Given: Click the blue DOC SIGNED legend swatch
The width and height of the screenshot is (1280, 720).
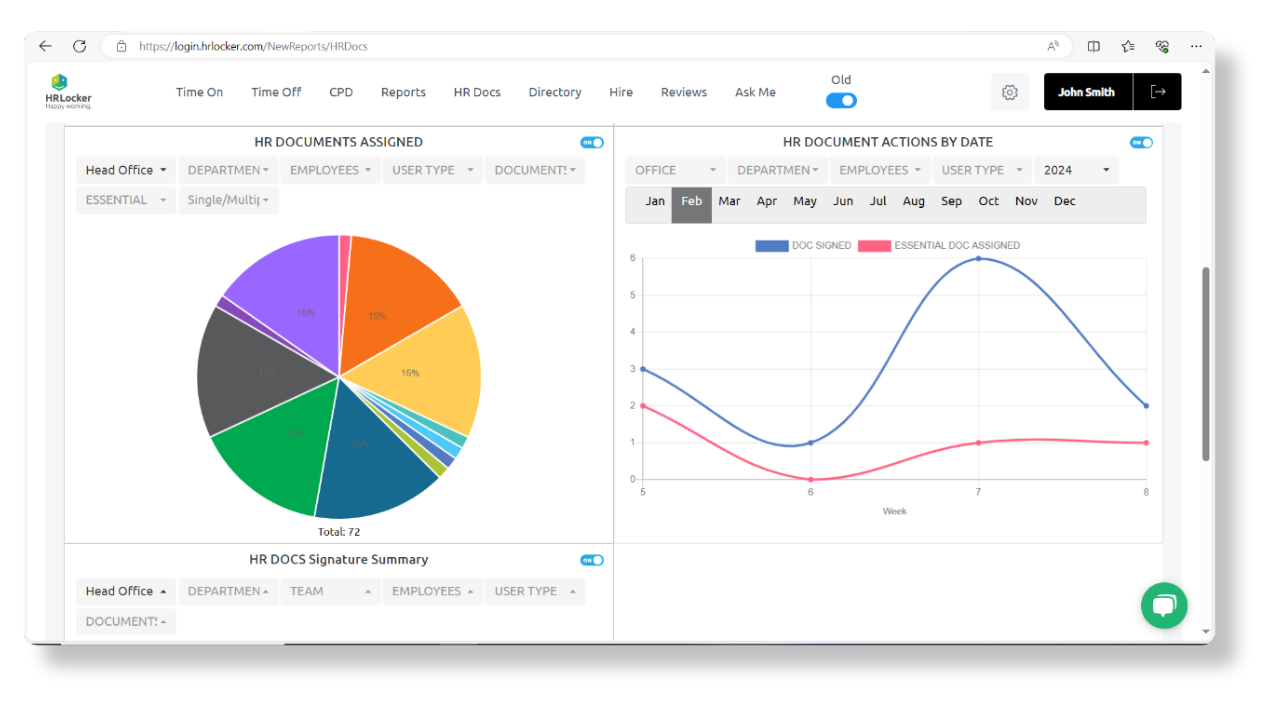Looking at the screenshot, I should click(x=770, y=245).
